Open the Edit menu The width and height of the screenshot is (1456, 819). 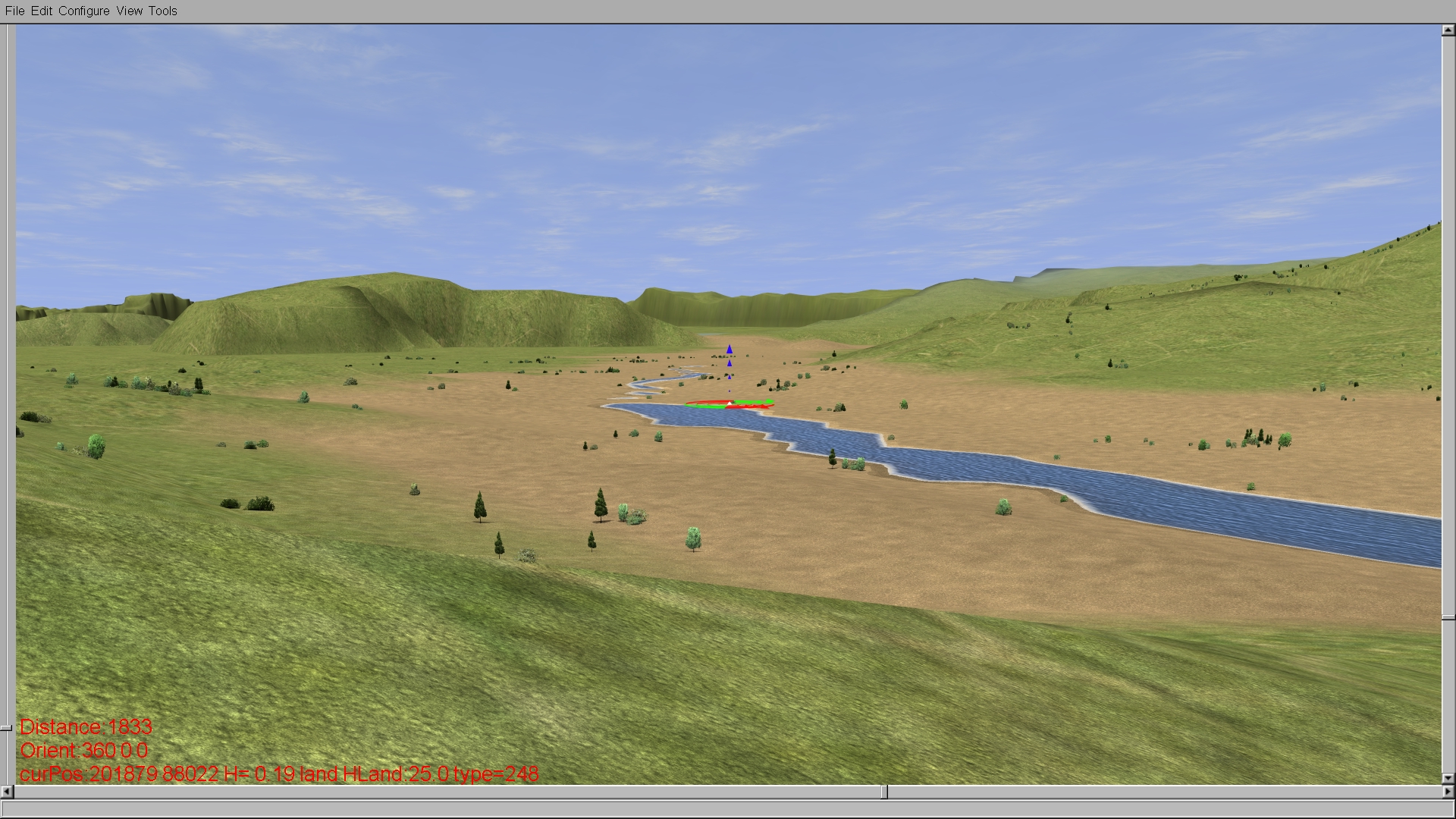pyautogui.click(x=42, y=11)
